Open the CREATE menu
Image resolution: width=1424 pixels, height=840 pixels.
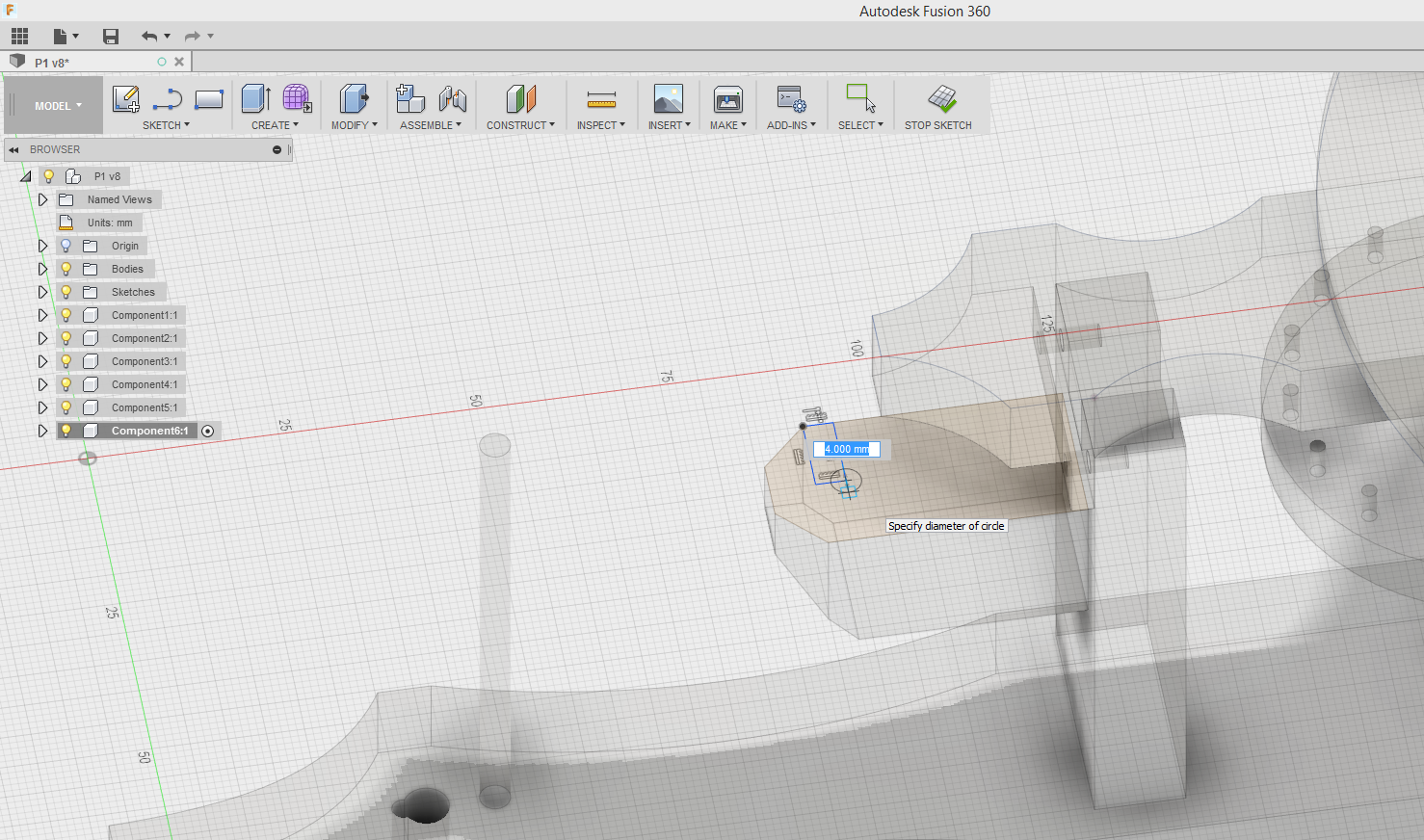click(x=275, y=125)
